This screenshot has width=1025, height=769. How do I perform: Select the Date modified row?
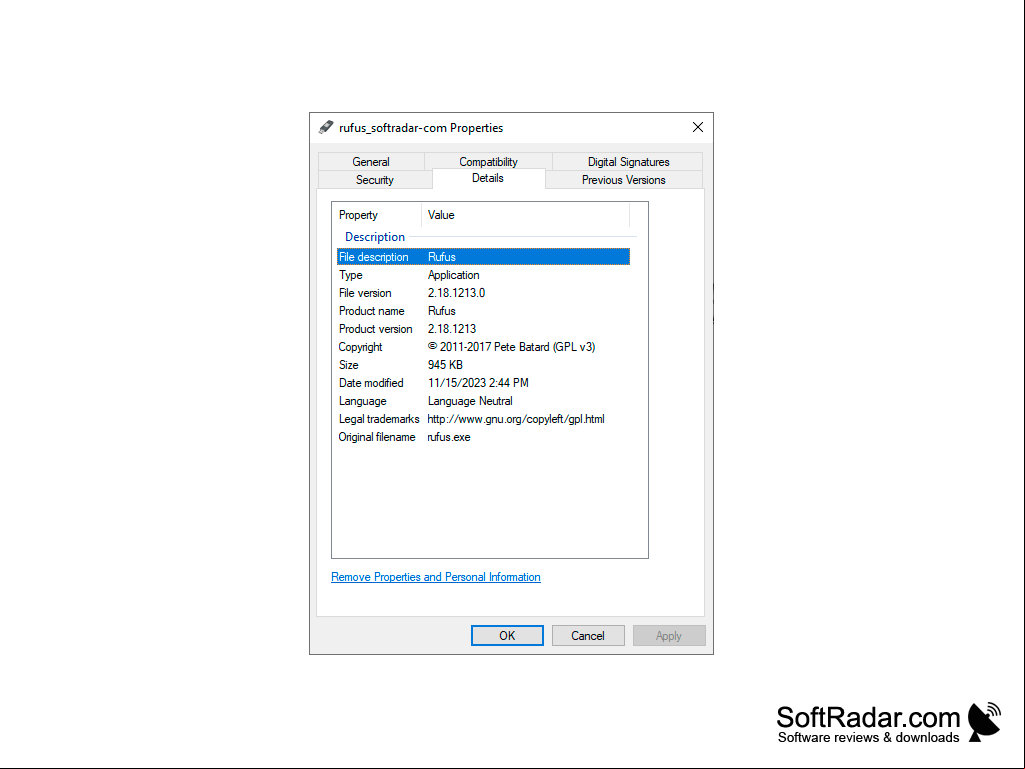483,383
